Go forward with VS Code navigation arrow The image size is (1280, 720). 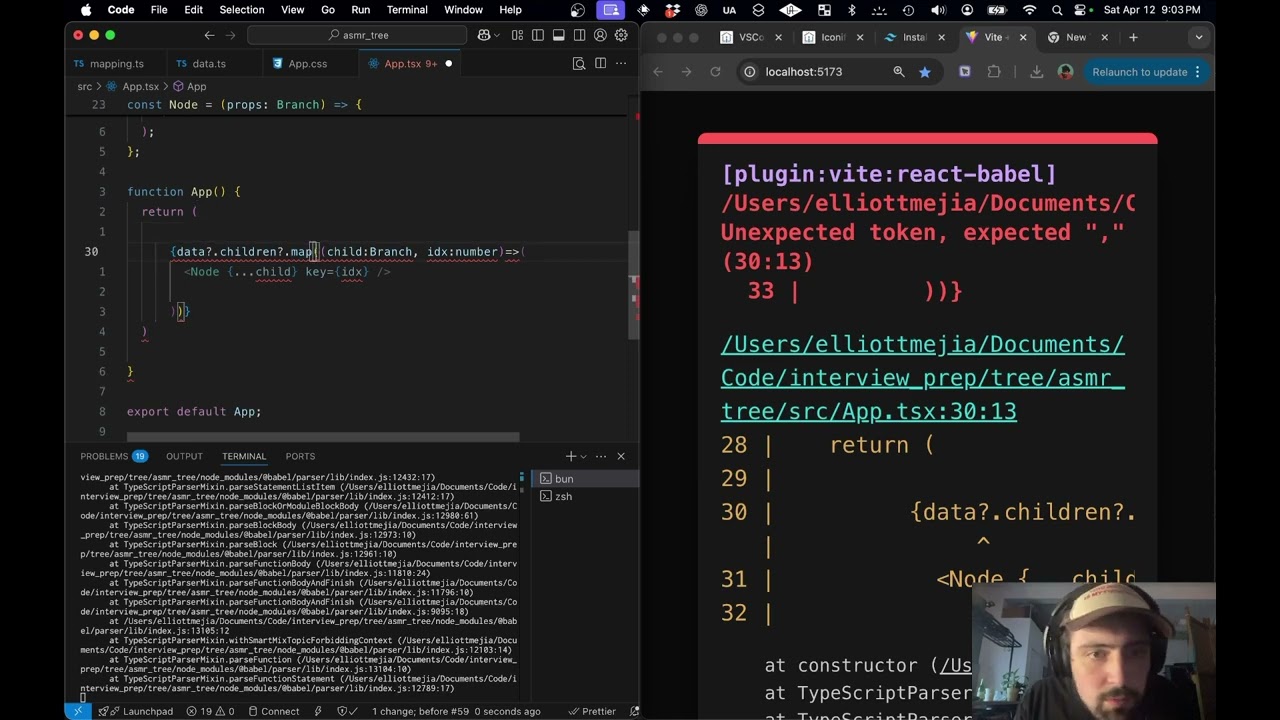231,35
